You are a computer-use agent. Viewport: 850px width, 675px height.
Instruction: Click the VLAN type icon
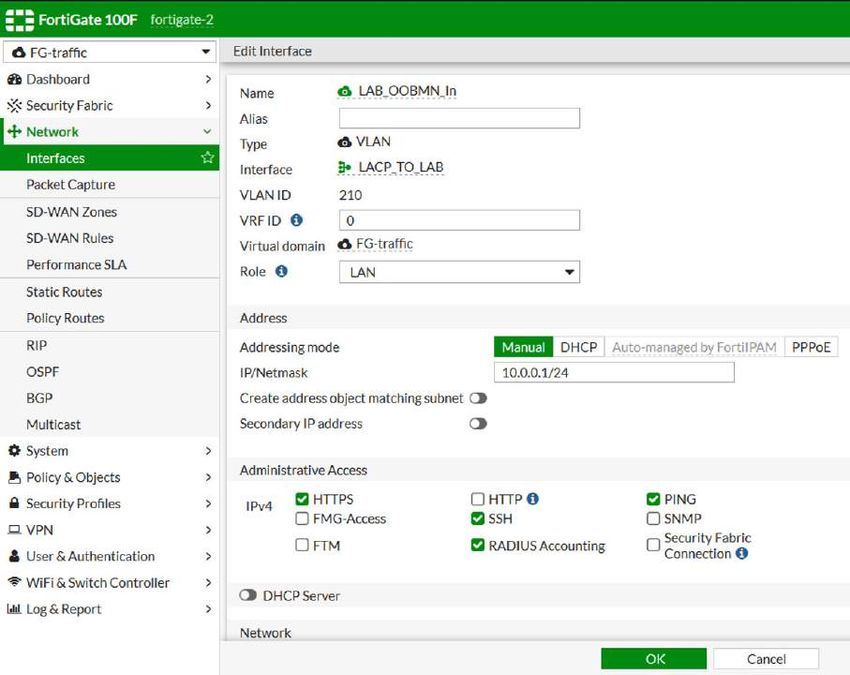[344, 142]
